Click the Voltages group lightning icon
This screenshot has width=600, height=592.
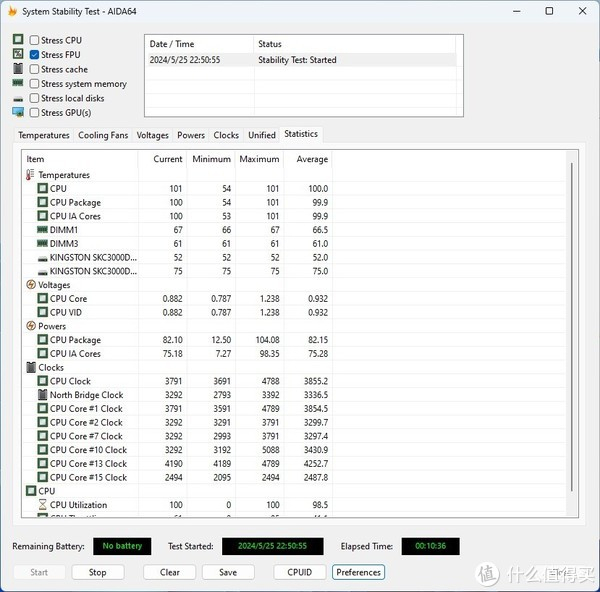point(31,285)
